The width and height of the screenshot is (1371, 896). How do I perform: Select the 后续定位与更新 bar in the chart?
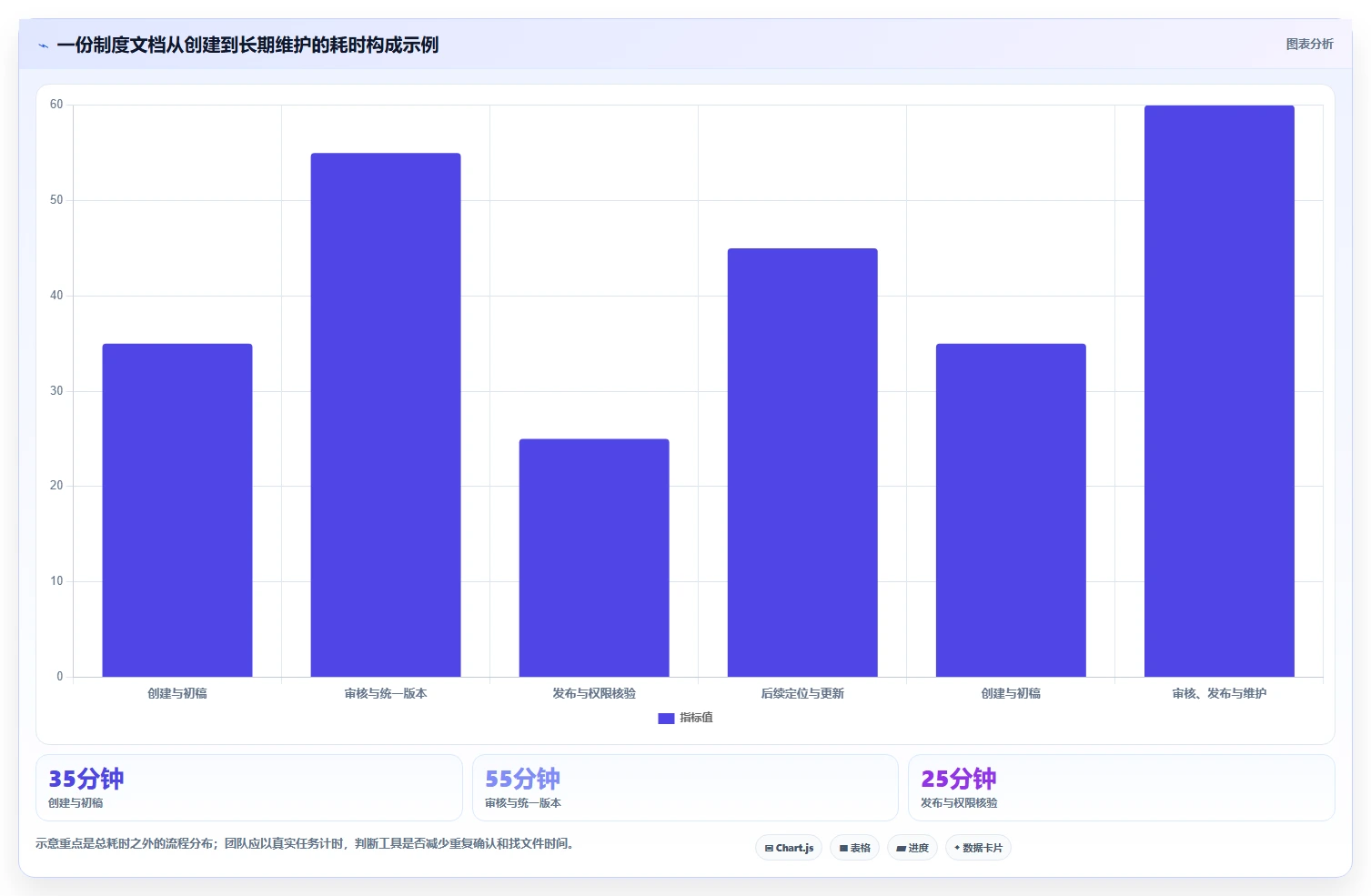802,462
